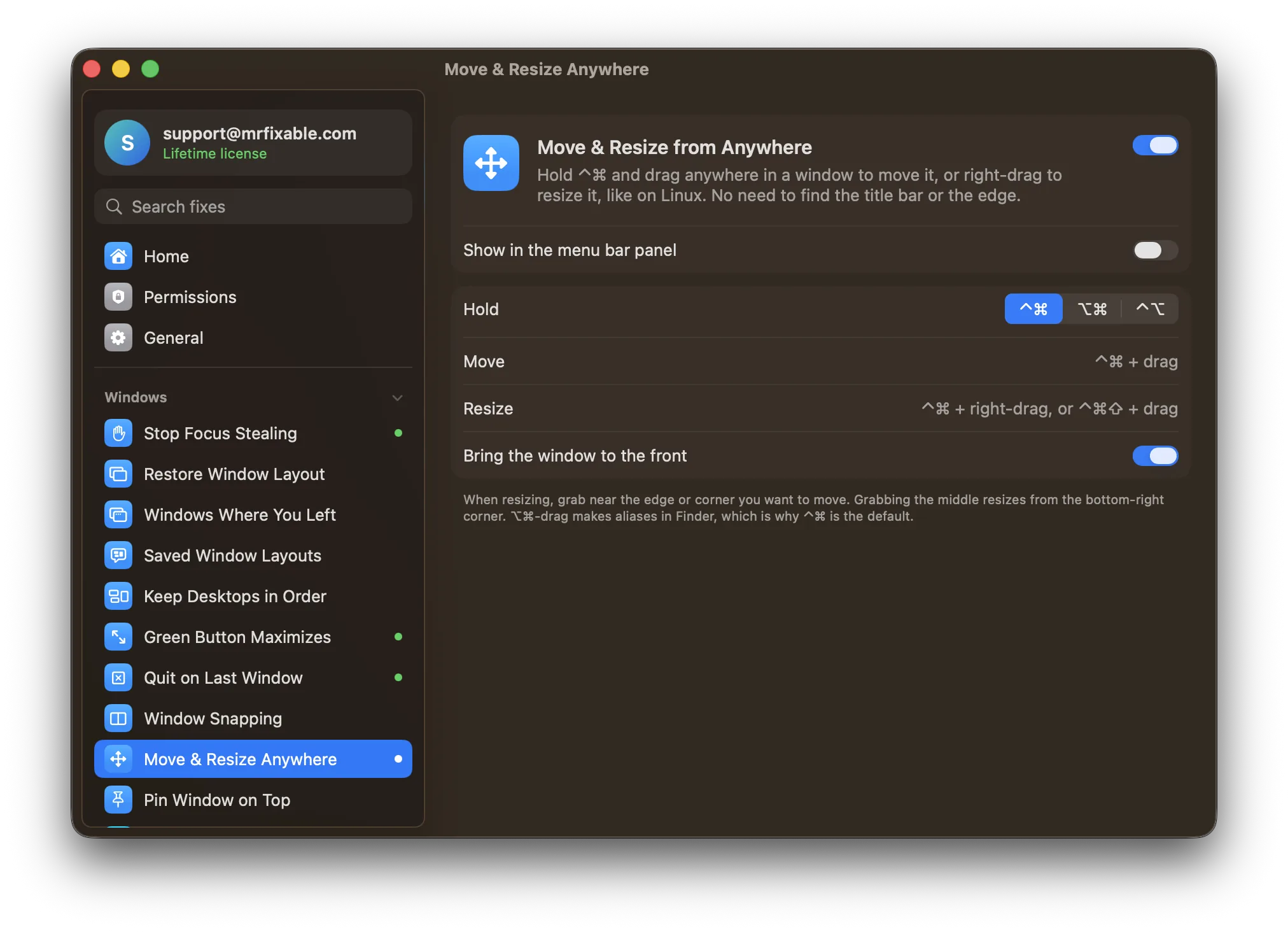Click the search magnifying glass icon

[x=114, y=207]
